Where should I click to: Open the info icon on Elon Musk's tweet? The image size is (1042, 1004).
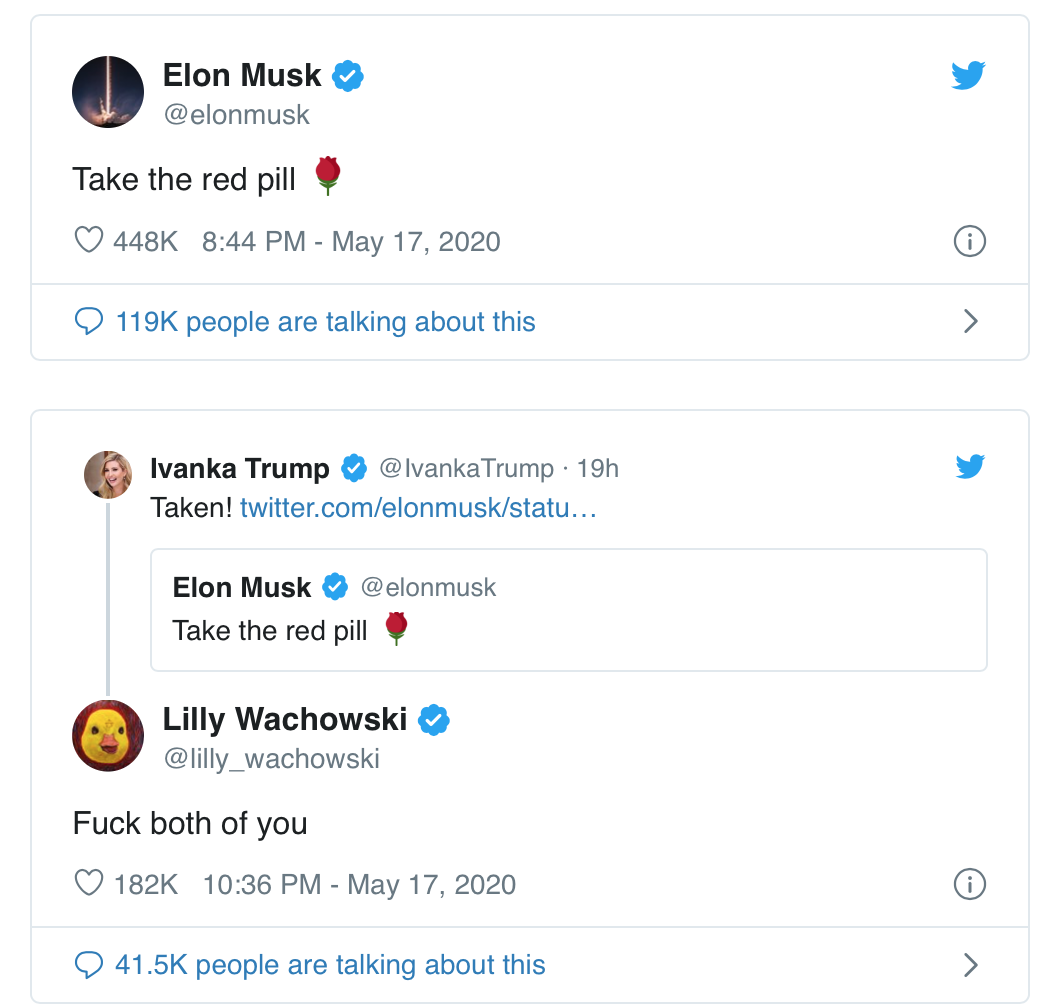pos(968,241)
